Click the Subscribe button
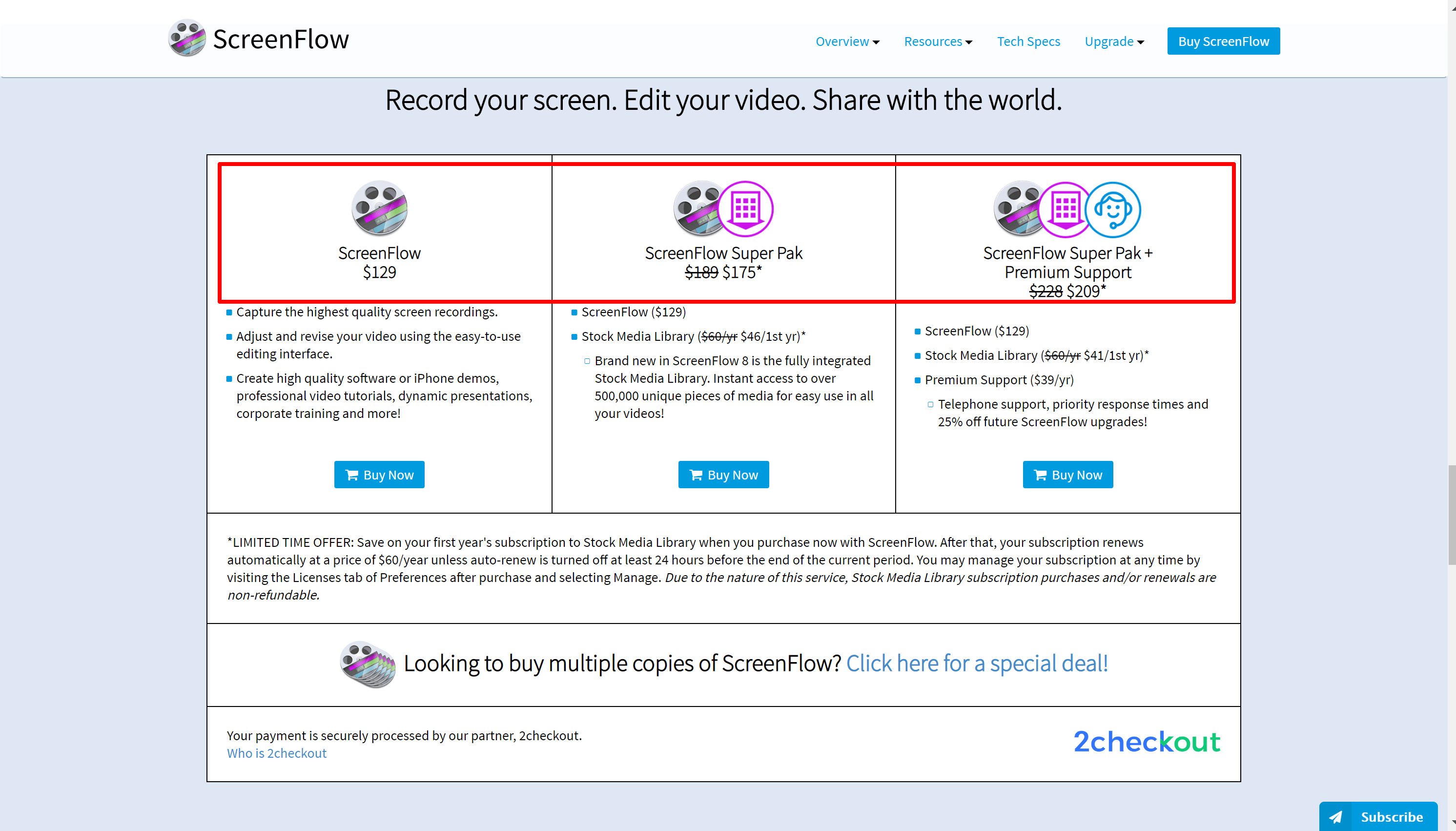This screenshot has width=1456, height=831. coord(1378,816)
